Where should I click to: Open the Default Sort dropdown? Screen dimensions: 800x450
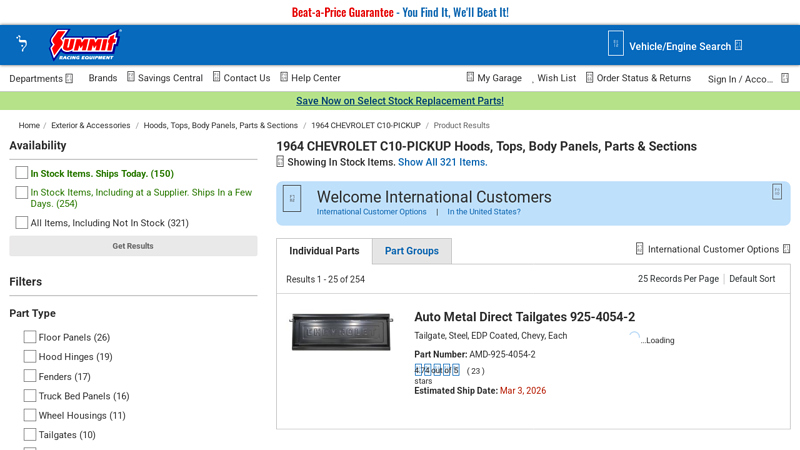coord(752,279)
